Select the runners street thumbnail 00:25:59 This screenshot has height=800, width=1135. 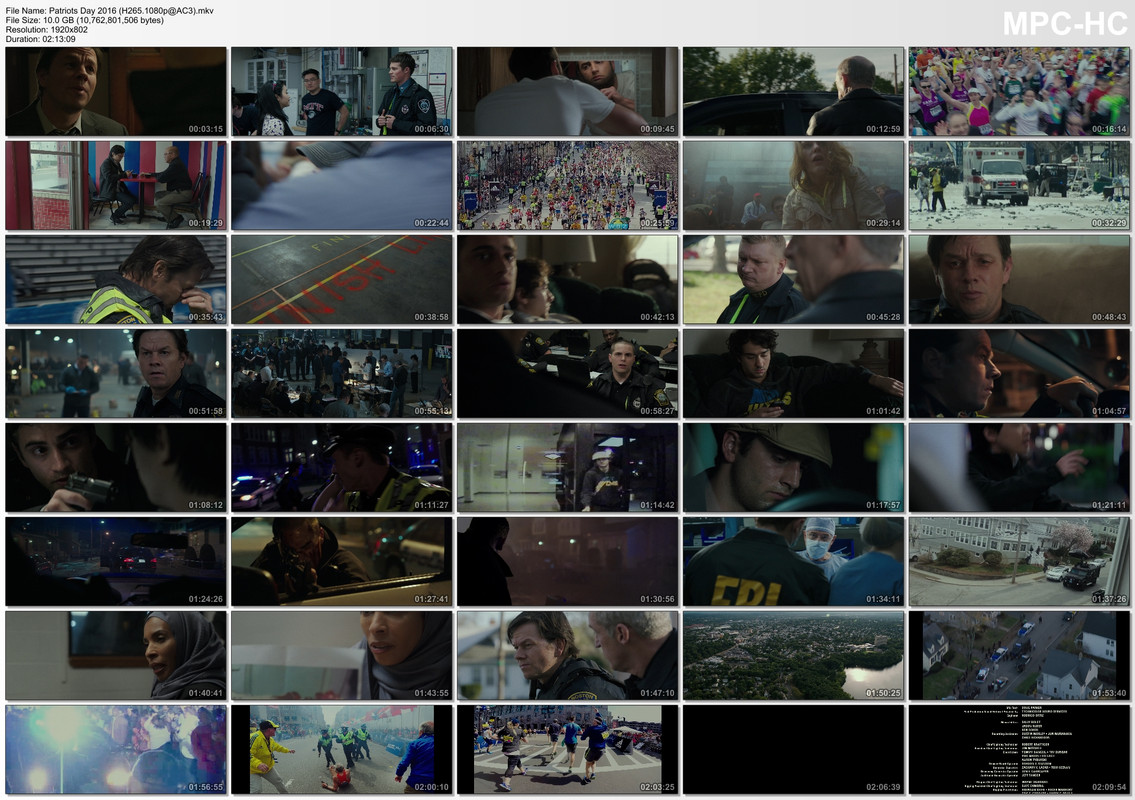pyautogui.click(x=568, y=186)
